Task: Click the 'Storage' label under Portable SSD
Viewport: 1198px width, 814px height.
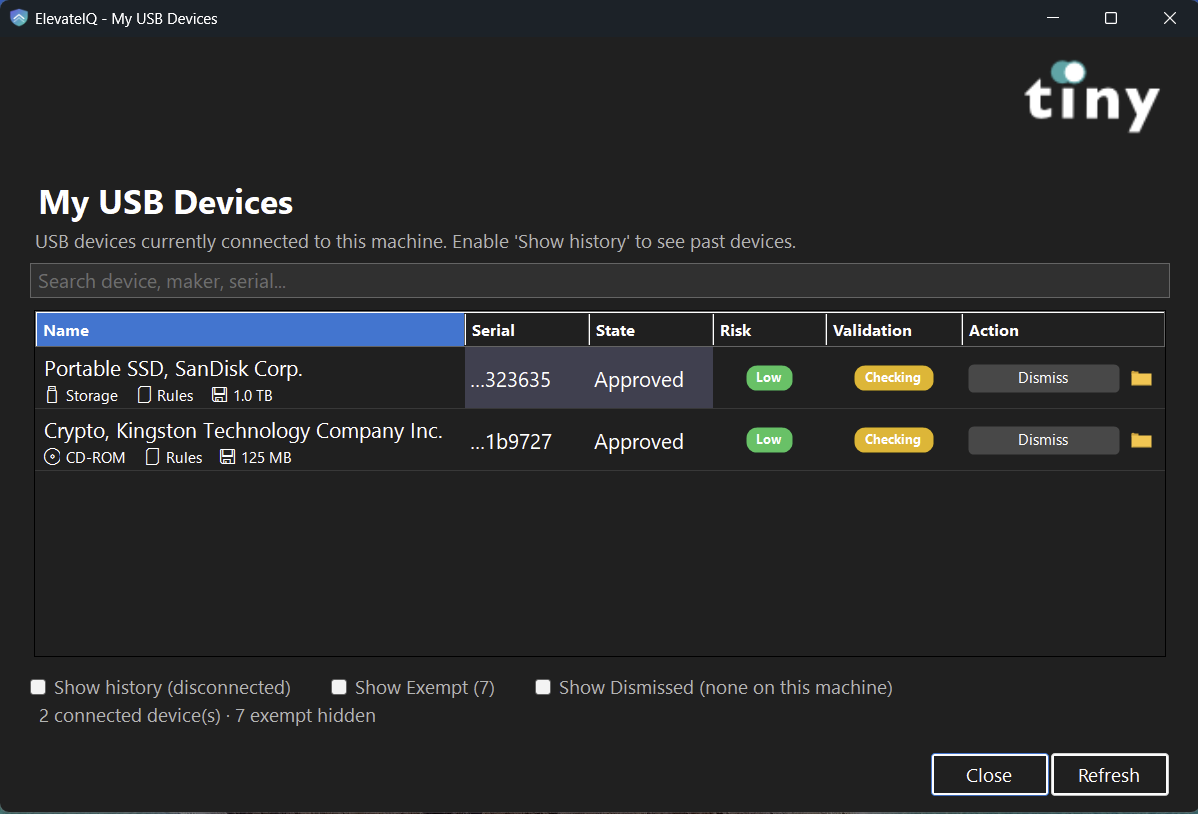Action: click(x=92, y=396)
